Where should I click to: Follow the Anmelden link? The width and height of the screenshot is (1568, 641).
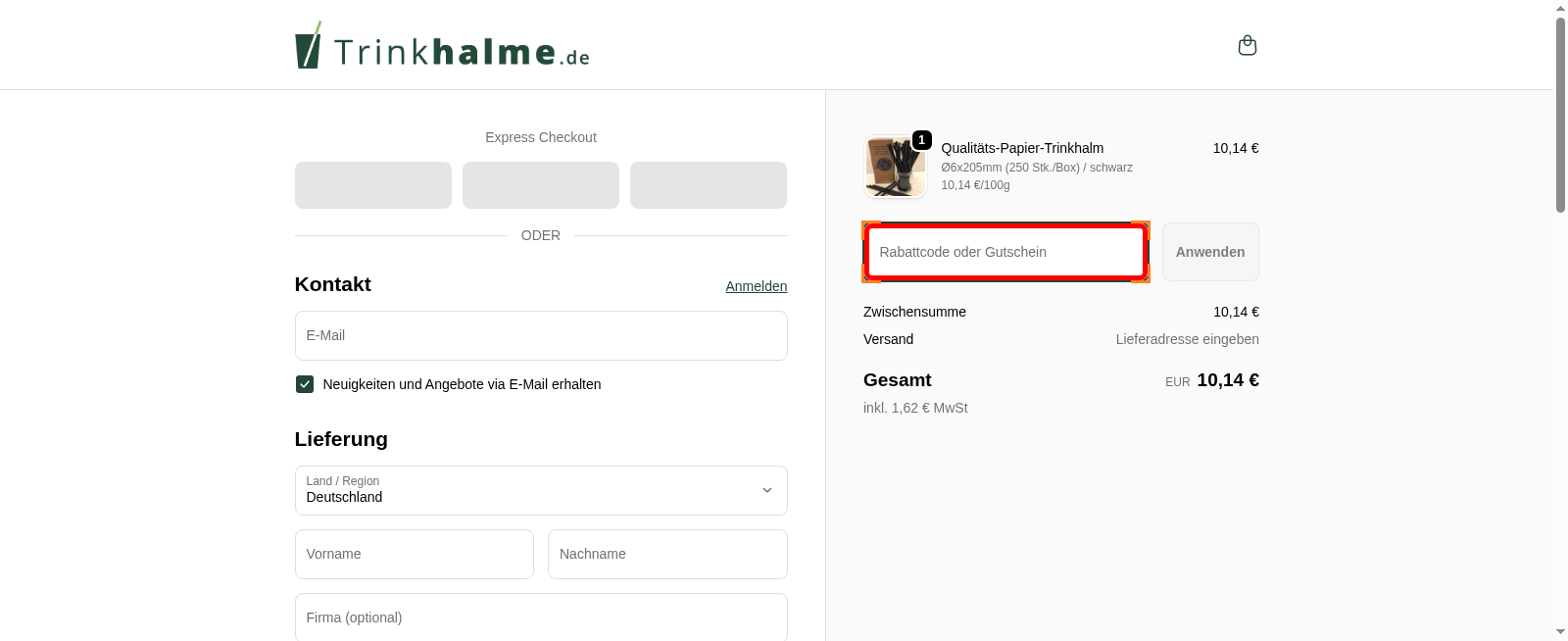pos(757,286)
